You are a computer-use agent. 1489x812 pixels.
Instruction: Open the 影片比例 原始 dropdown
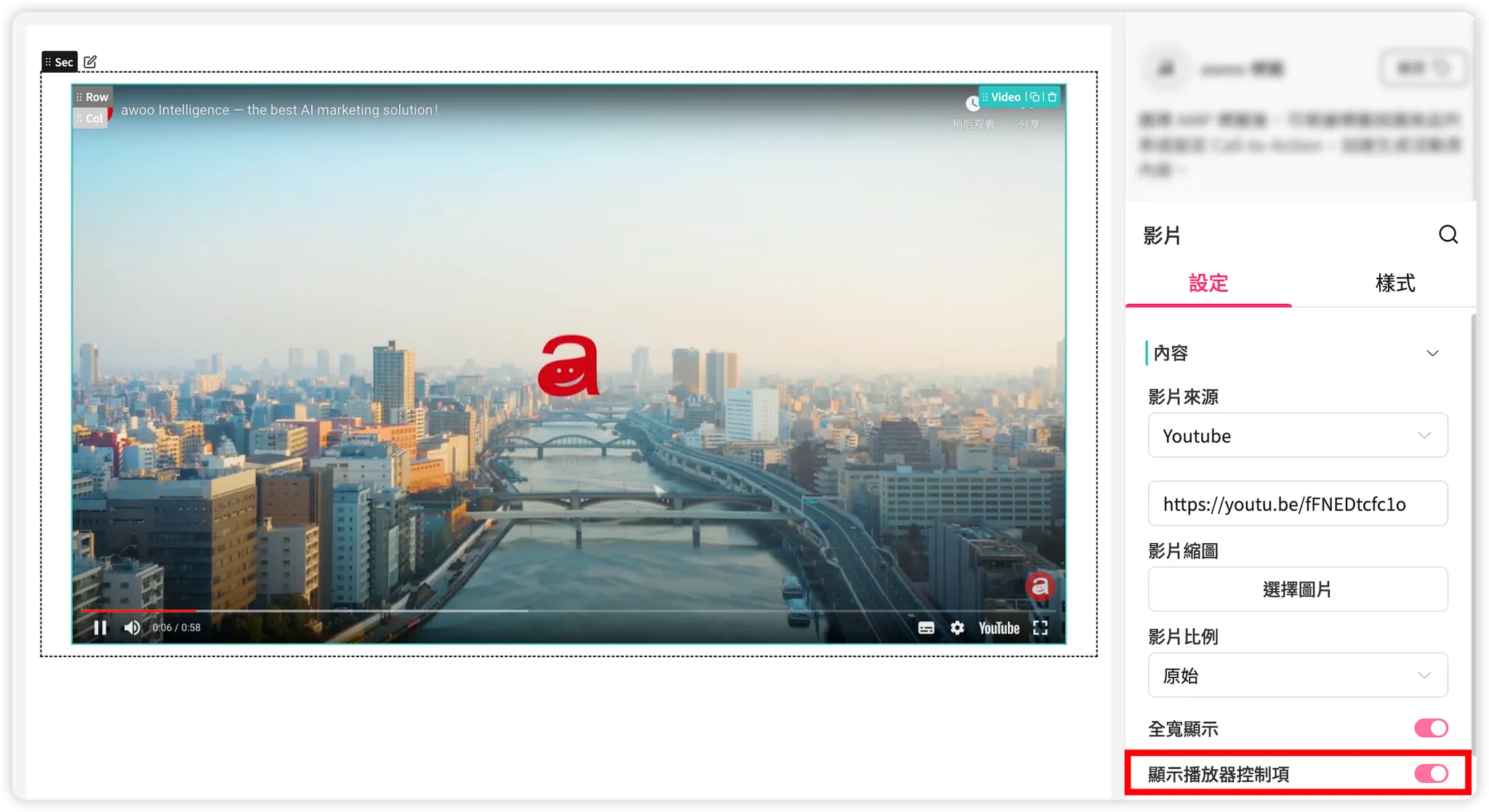pos(1297,675)
